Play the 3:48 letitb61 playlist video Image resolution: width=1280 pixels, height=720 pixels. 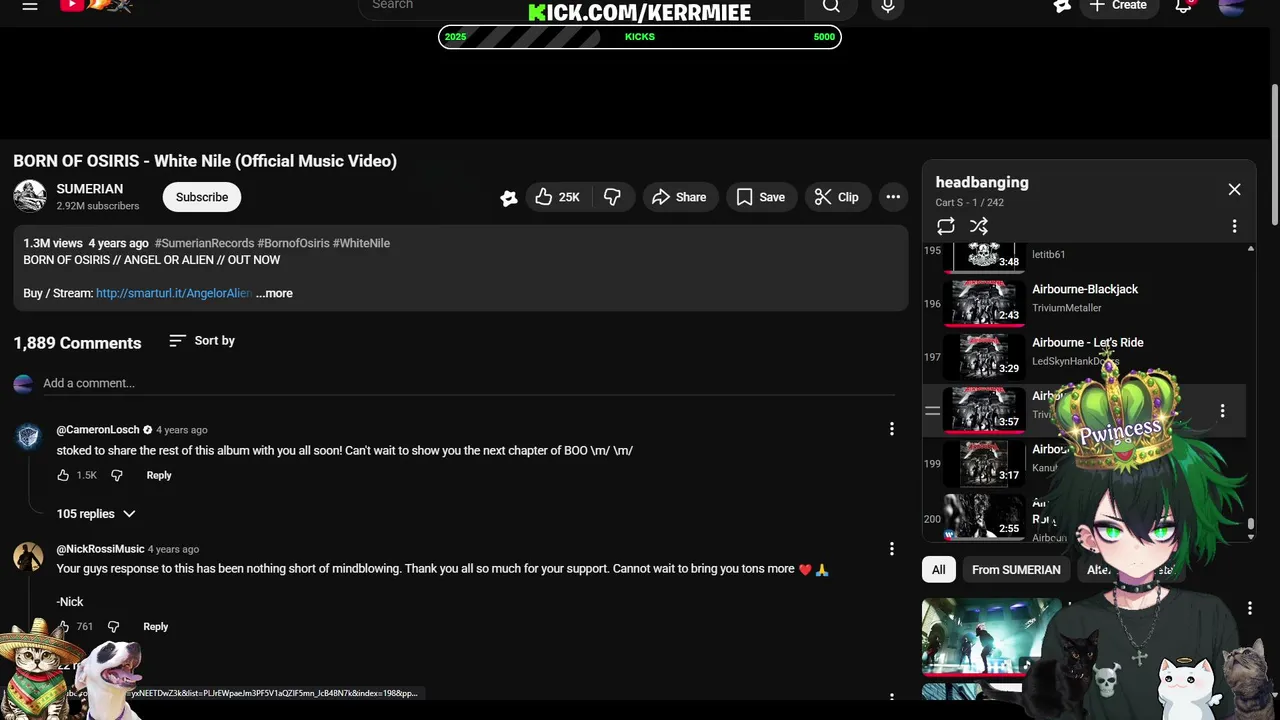tap(984, 257)
